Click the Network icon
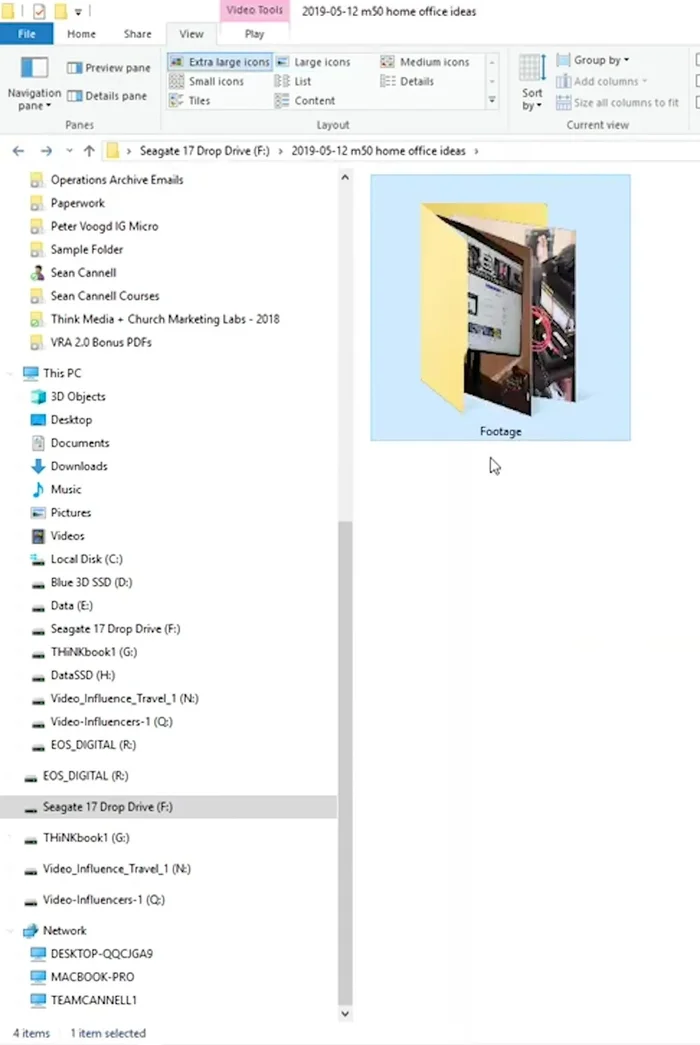Viewport: 700px width, 1045px height. [x=31, y=931]
